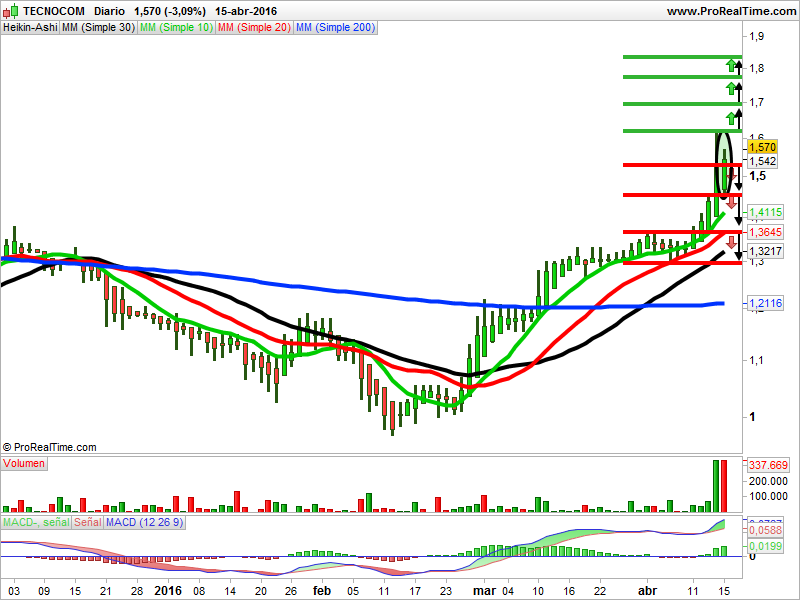800x600 pixels.
Task: Click the yellow 1,570 current price tag
Action: (763, 147)
